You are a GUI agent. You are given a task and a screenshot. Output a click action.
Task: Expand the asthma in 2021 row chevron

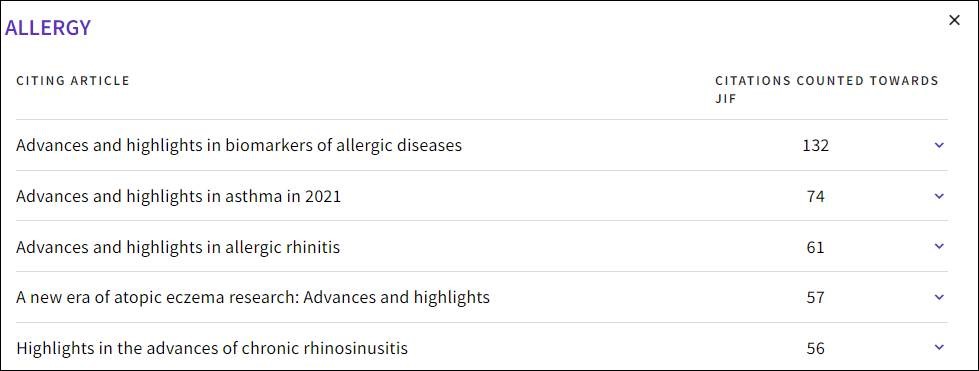tap(939, 196)
